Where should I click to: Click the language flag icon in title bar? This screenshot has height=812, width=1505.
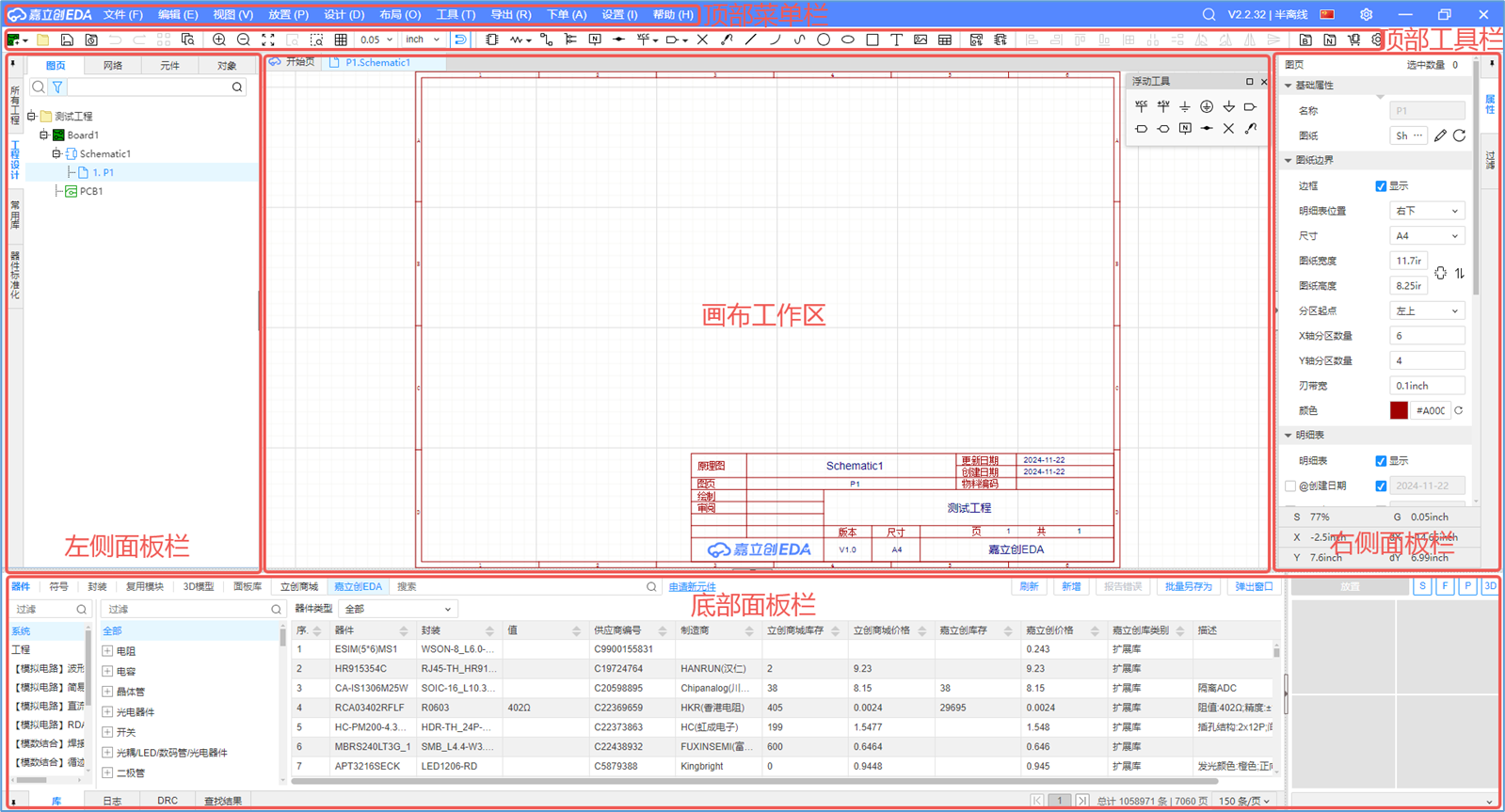tap(1327, 15)
